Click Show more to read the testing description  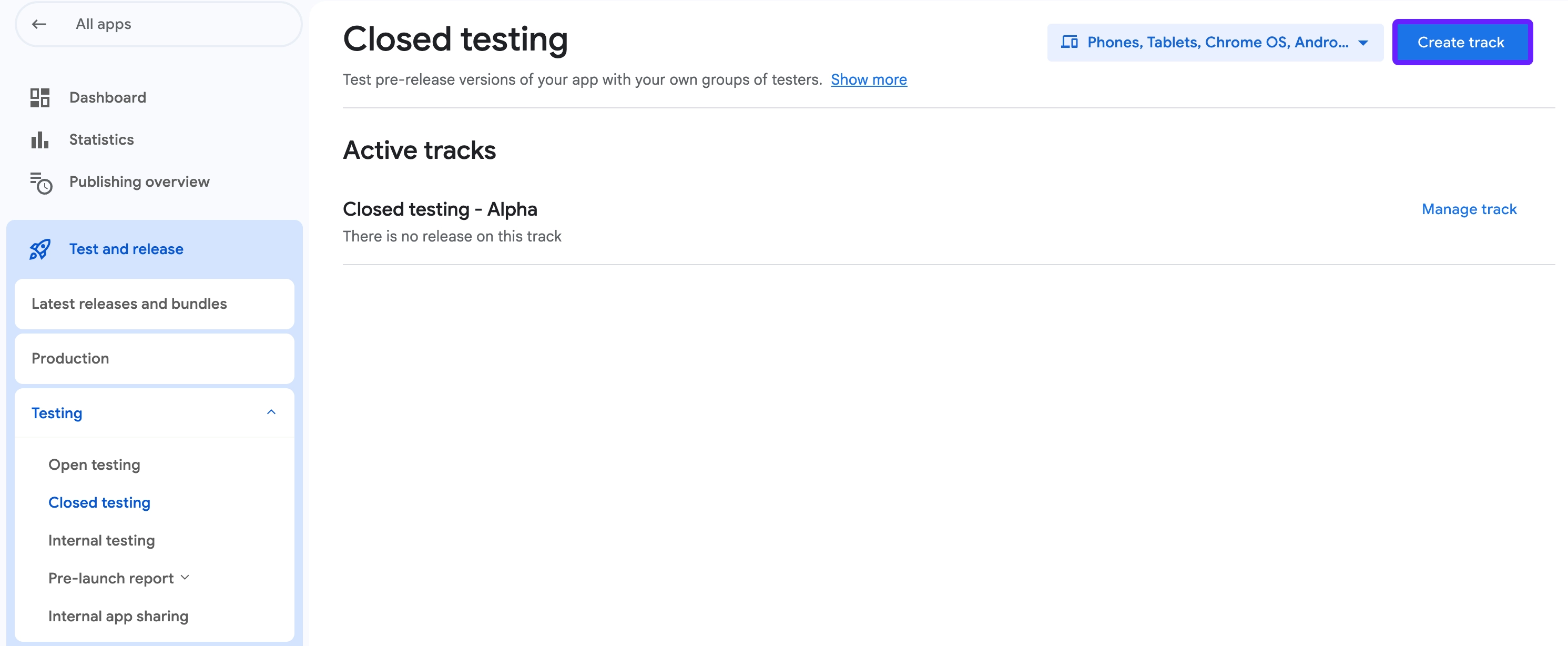point(869,79)
